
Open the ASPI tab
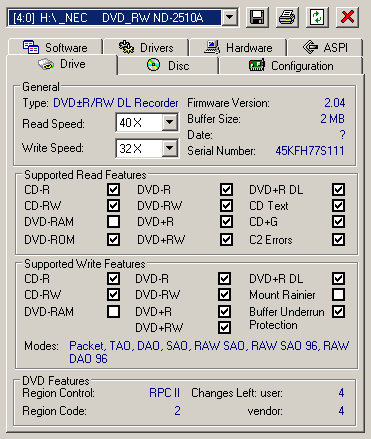[x=325, y=47]
